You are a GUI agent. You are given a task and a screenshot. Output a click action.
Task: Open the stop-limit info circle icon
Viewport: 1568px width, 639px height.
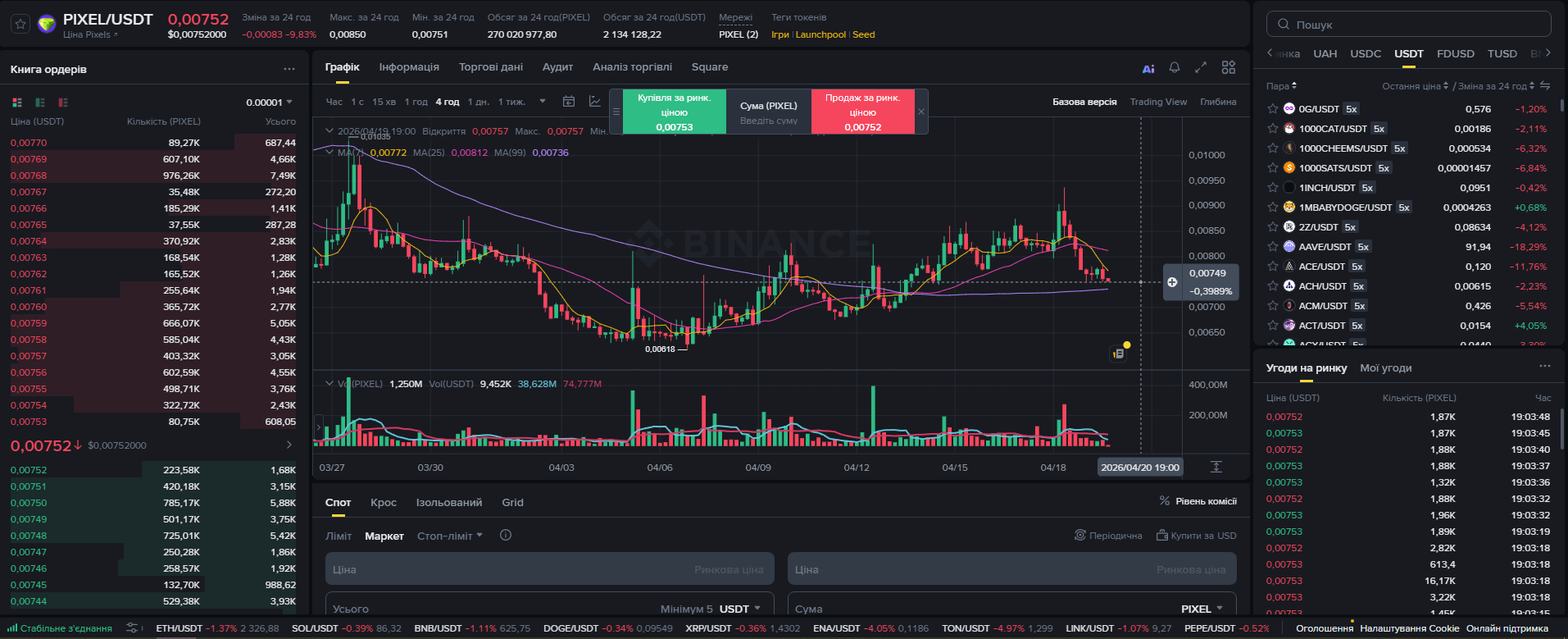[506, 535]
